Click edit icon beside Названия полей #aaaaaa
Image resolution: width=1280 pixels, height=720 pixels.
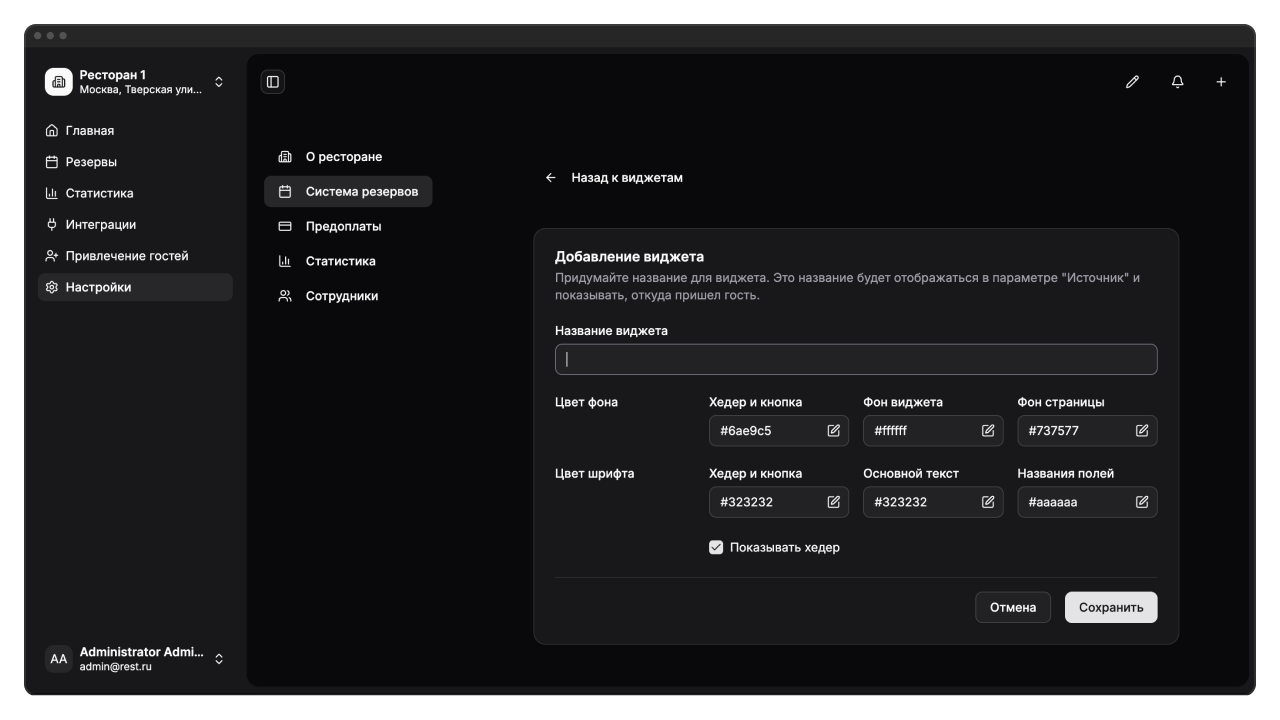tap(1142, 502)
